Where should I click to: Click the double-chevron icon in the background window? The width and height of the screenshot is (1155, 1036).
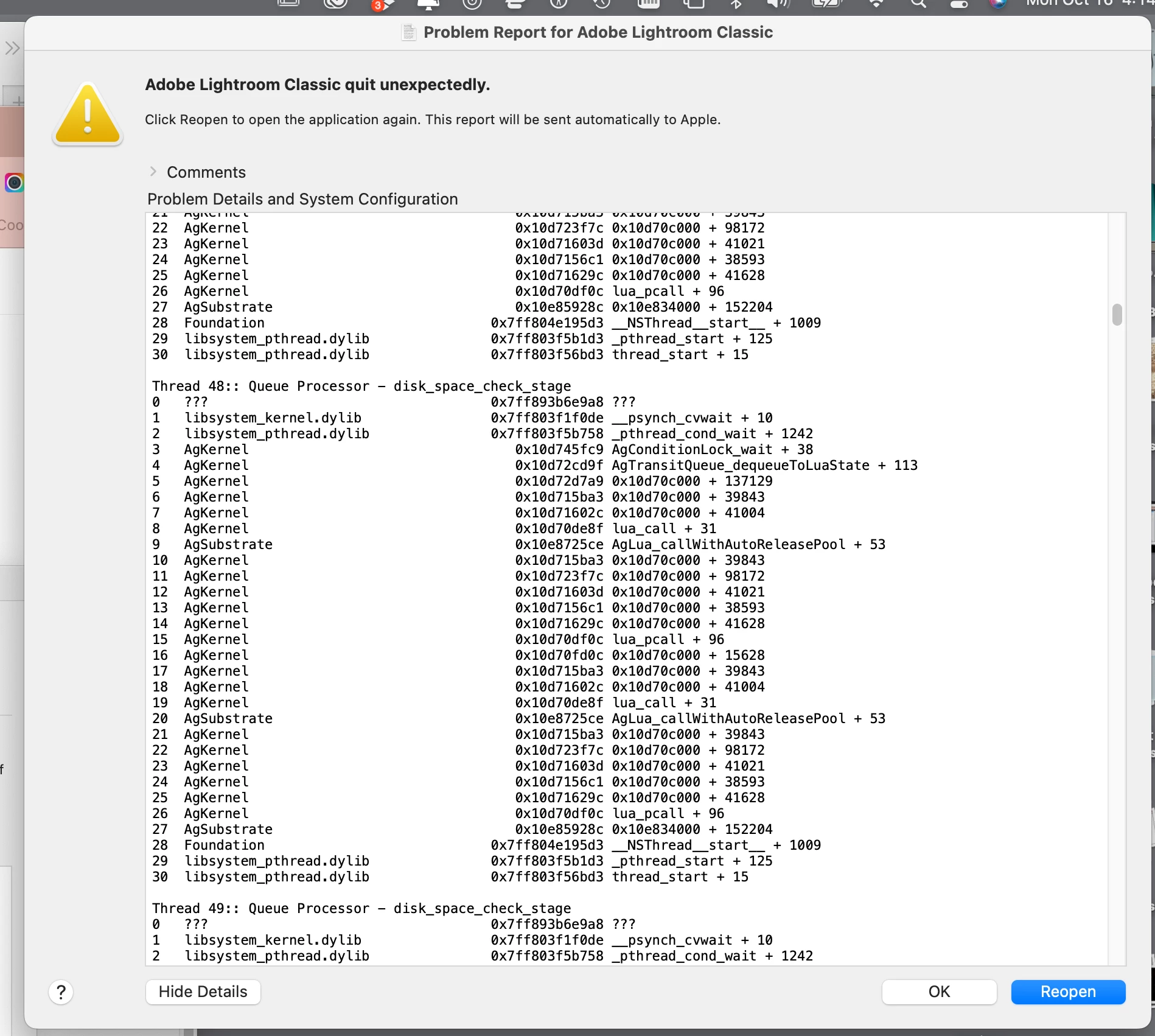(12, 48)
